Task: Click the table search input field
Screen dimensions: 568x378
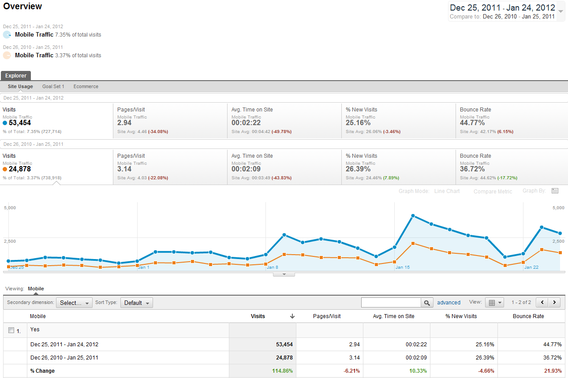Action: [x=391, y=303]
